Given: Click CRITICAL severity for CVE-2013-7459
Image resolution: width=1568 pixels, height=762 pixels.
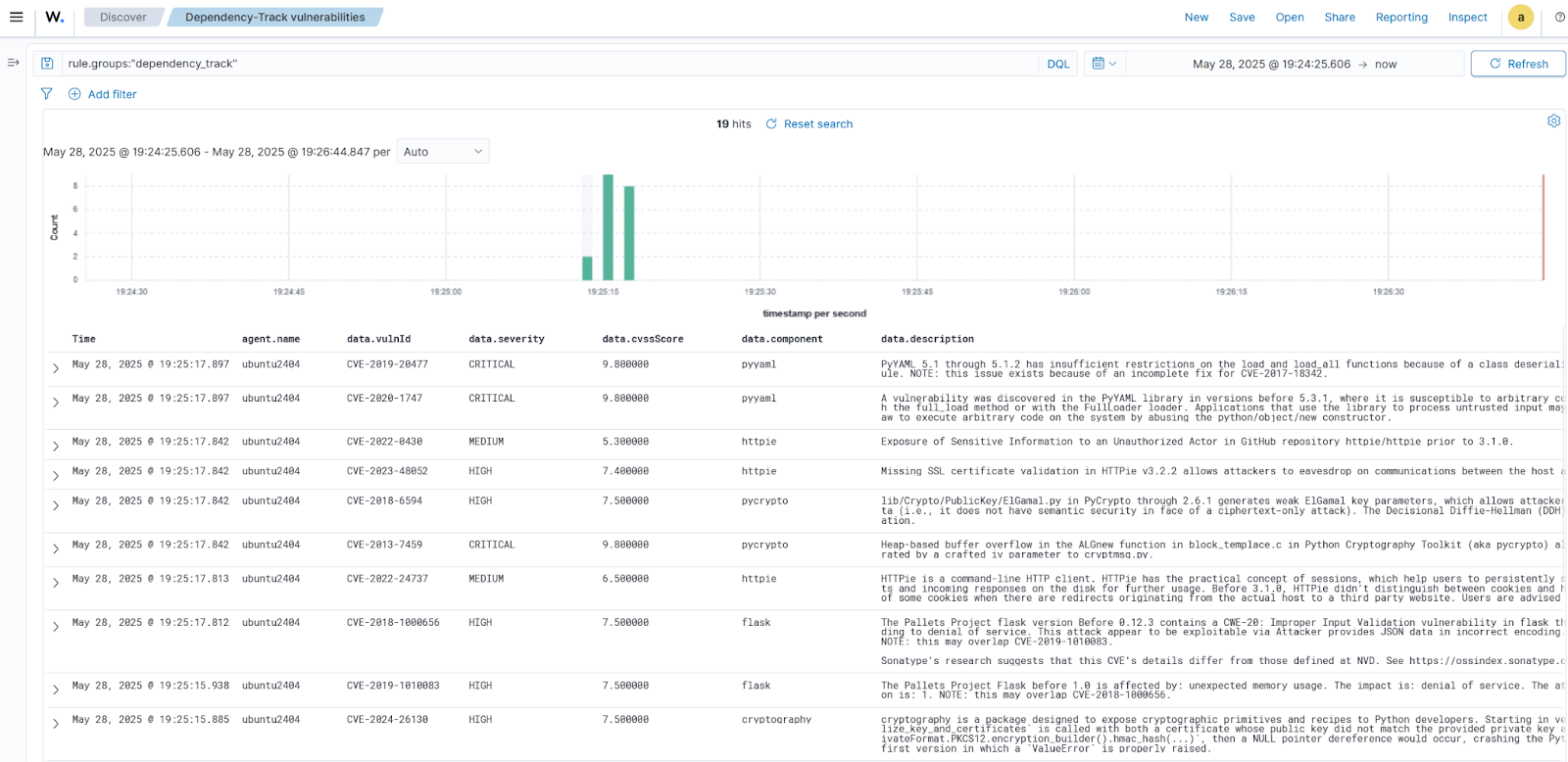Looking at the screenshot, I should click(492, 545).
